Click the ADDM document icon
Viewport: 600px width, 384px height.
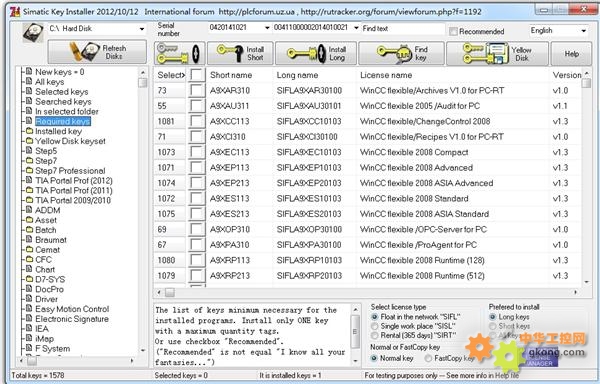(29, 210)
